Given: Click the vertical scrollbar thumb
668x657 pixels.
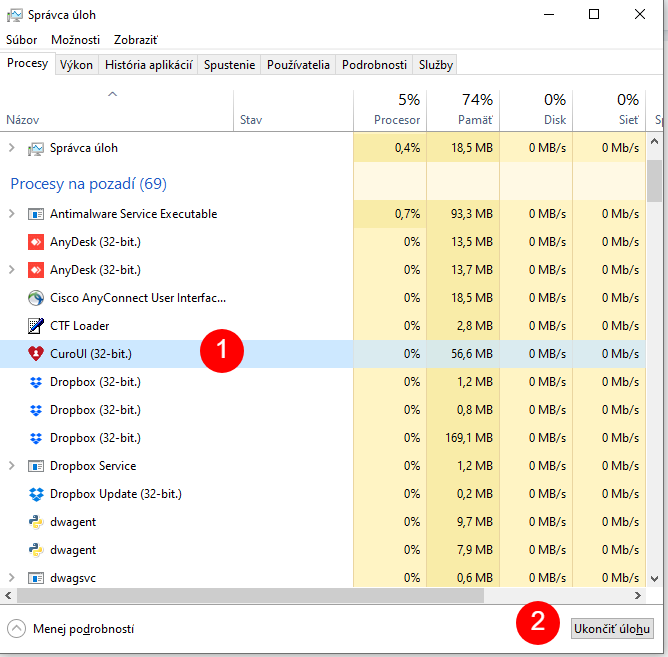Looking at the screenshot, I should coord(654,181).
